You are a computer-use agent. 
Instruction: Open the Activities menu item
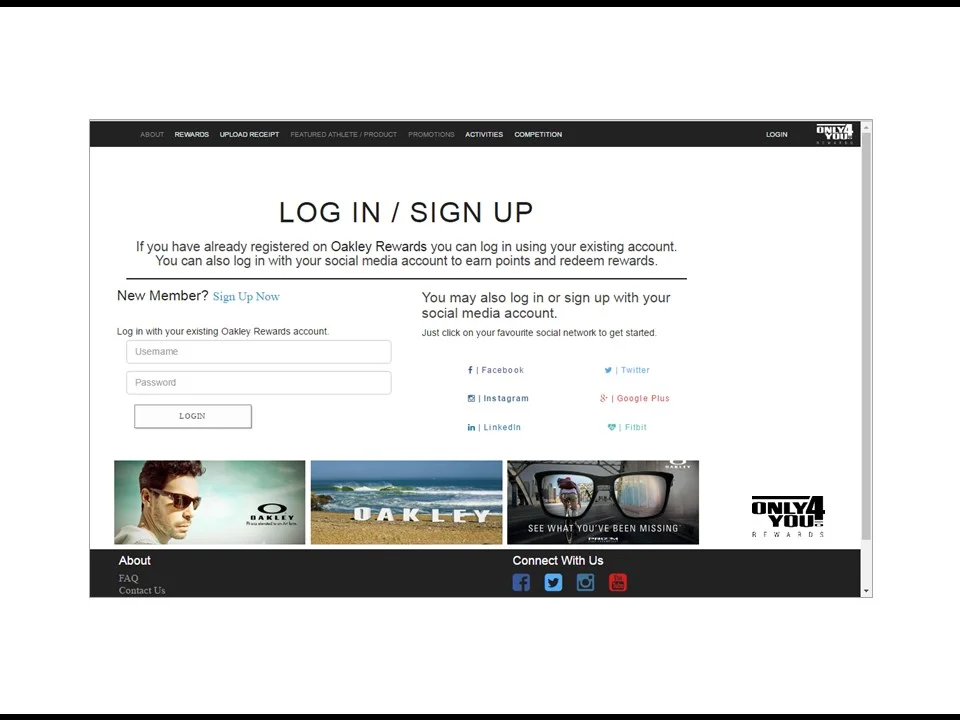[484, 134]
